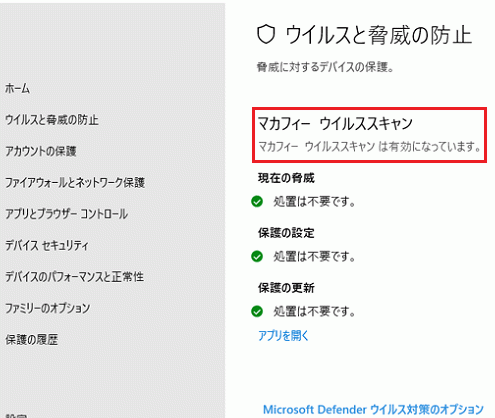This screenshot has height=418, width=495.
Task: Click text マカフィー ウイルススキャン は有効になっています。
Action: [369, 146]
